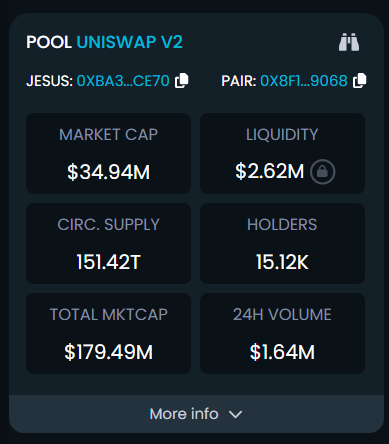Click the liquidity lock icon
389x444 pixels.
[322, 172]
